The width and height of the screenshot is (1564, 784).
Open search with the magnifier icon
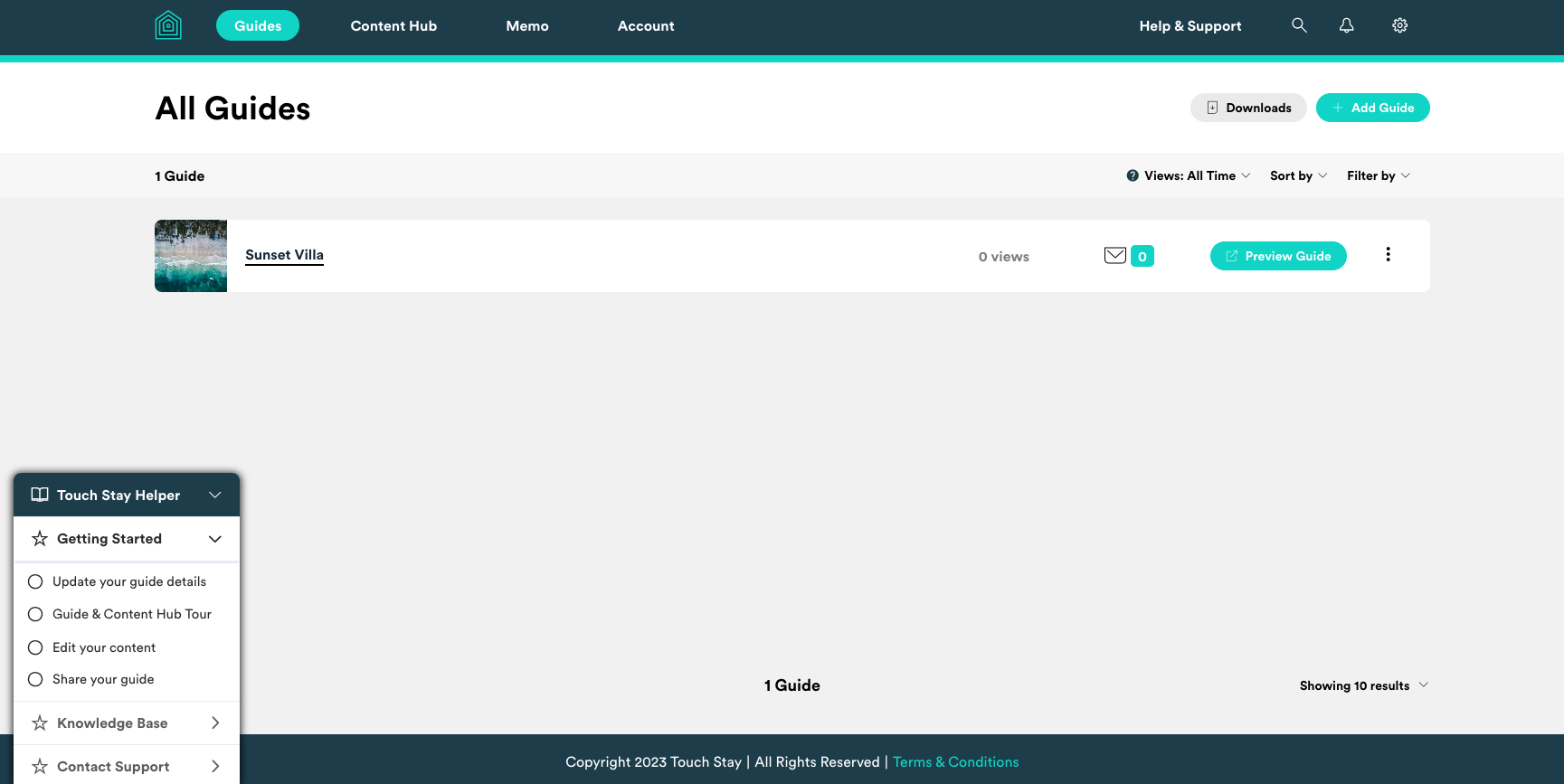1299,25
